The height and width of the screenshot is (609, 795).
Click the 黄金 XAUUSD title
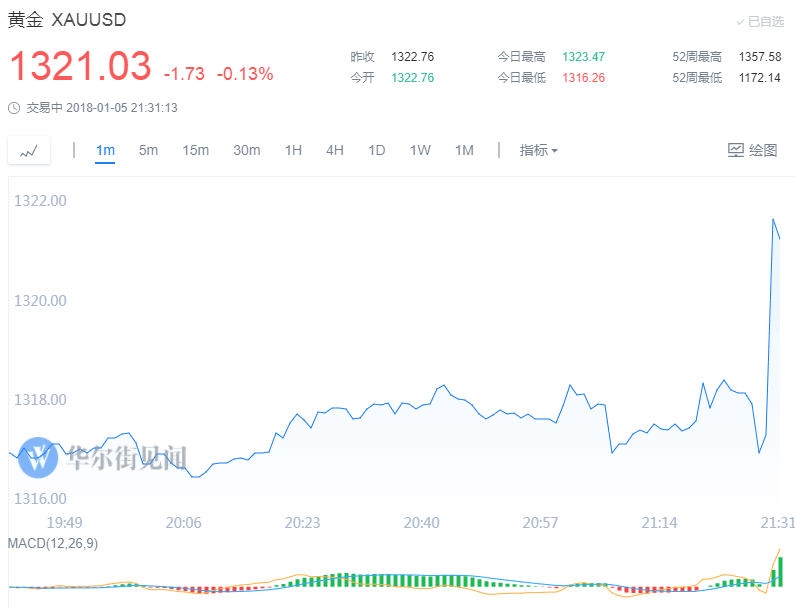[x=67, y=21]
